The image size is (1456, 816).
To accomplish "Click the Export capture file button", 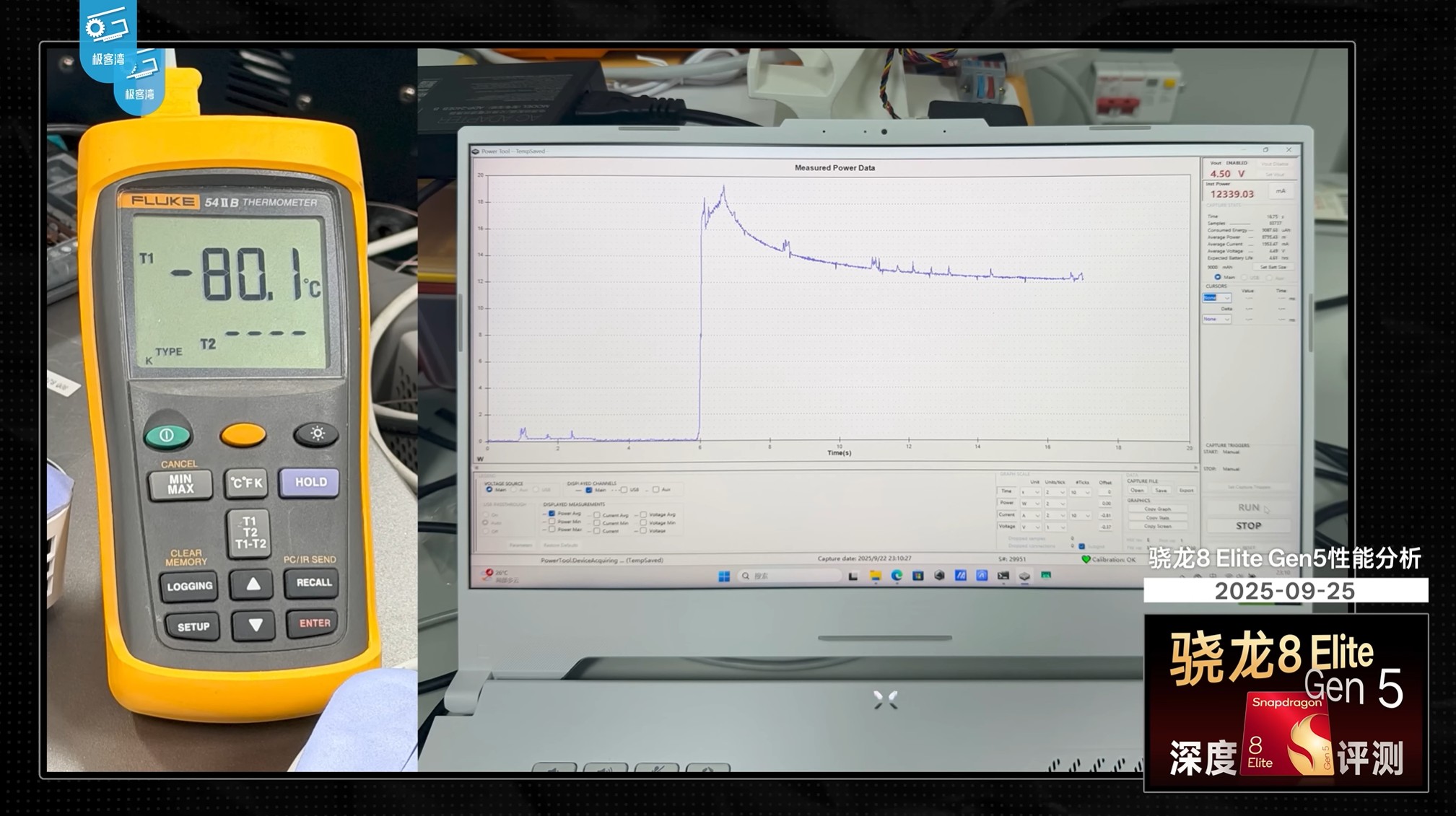I will 1186,491.
